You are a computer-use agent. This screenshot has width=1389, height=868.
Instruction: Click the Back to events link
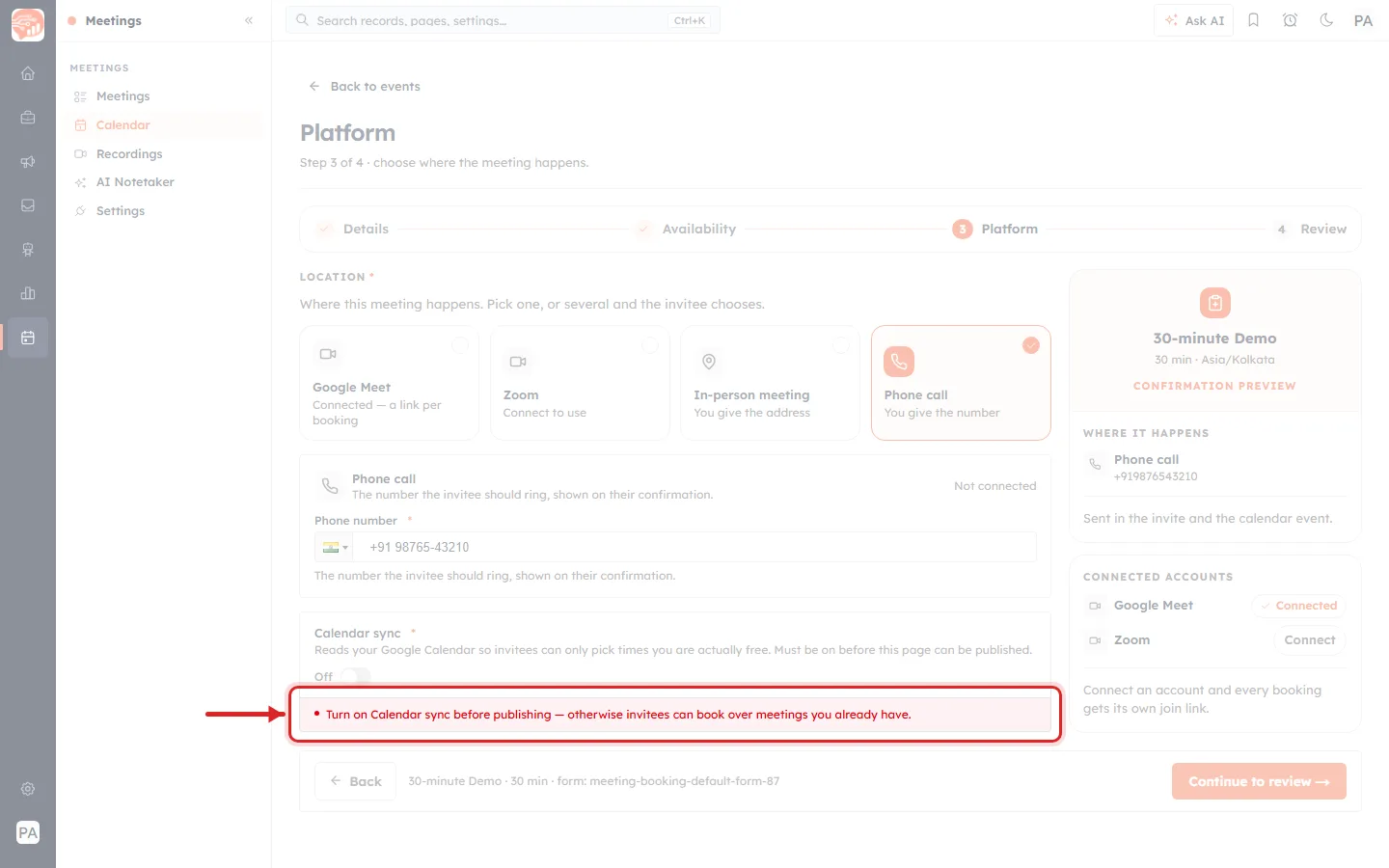pos(365,87)
